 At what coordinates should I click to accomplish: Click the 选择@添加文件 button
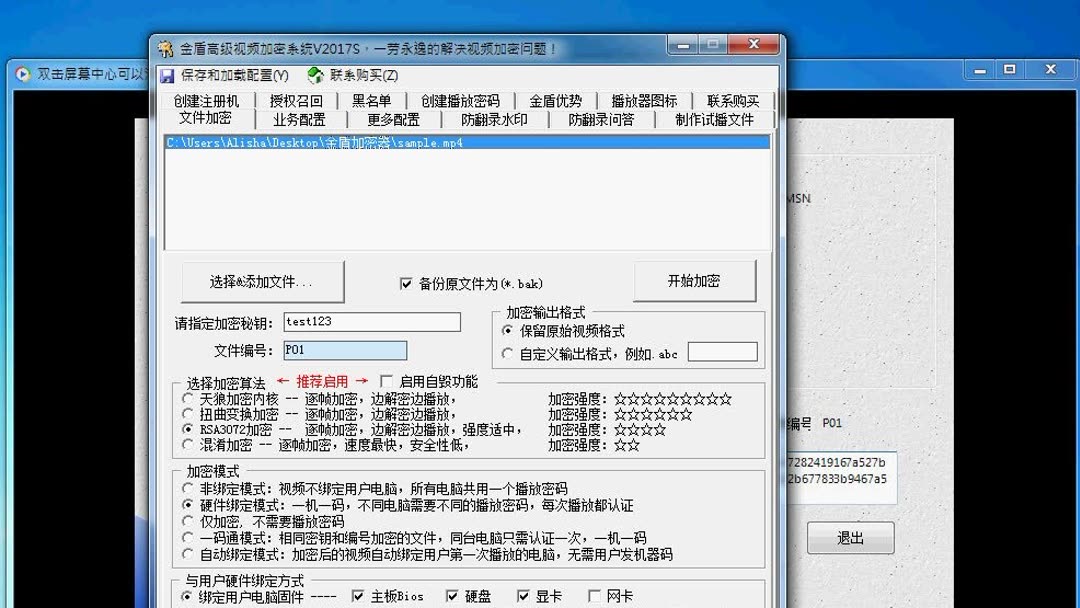(x=263, y=281)
